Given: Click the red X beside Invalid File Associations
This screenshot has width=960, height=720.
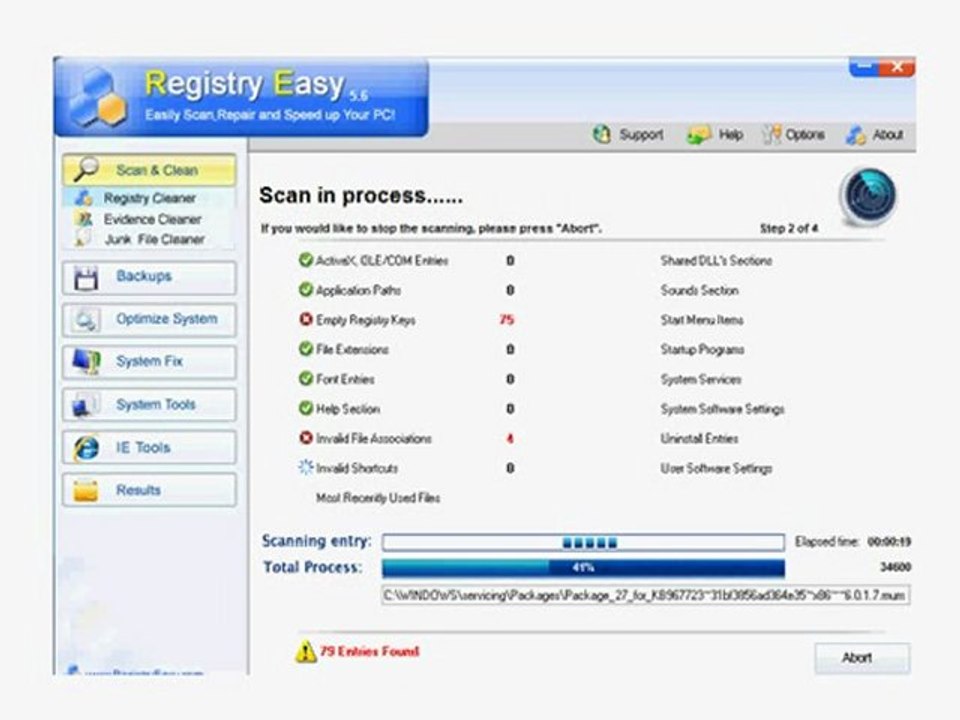Looking at the screenshot, I should click(x=306, y=438).
